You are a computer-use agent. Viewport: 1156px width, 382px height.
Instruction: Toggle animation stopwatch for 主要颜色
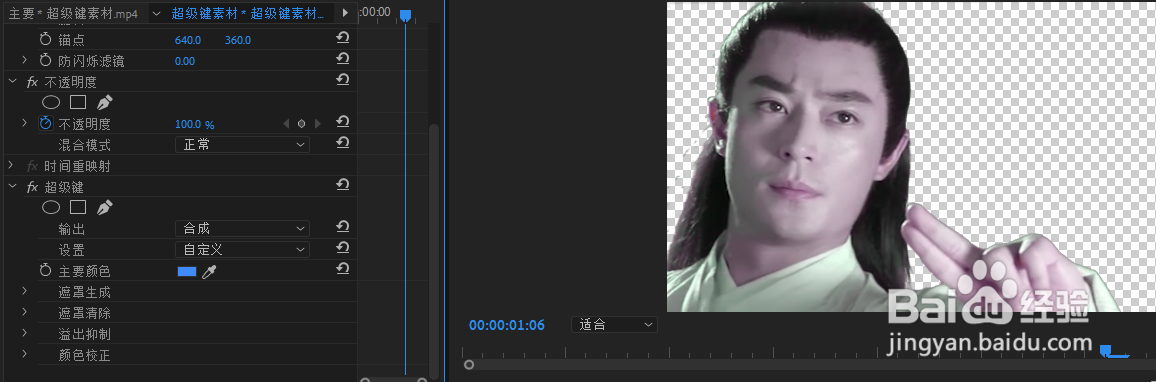click(x=46, y=271)
